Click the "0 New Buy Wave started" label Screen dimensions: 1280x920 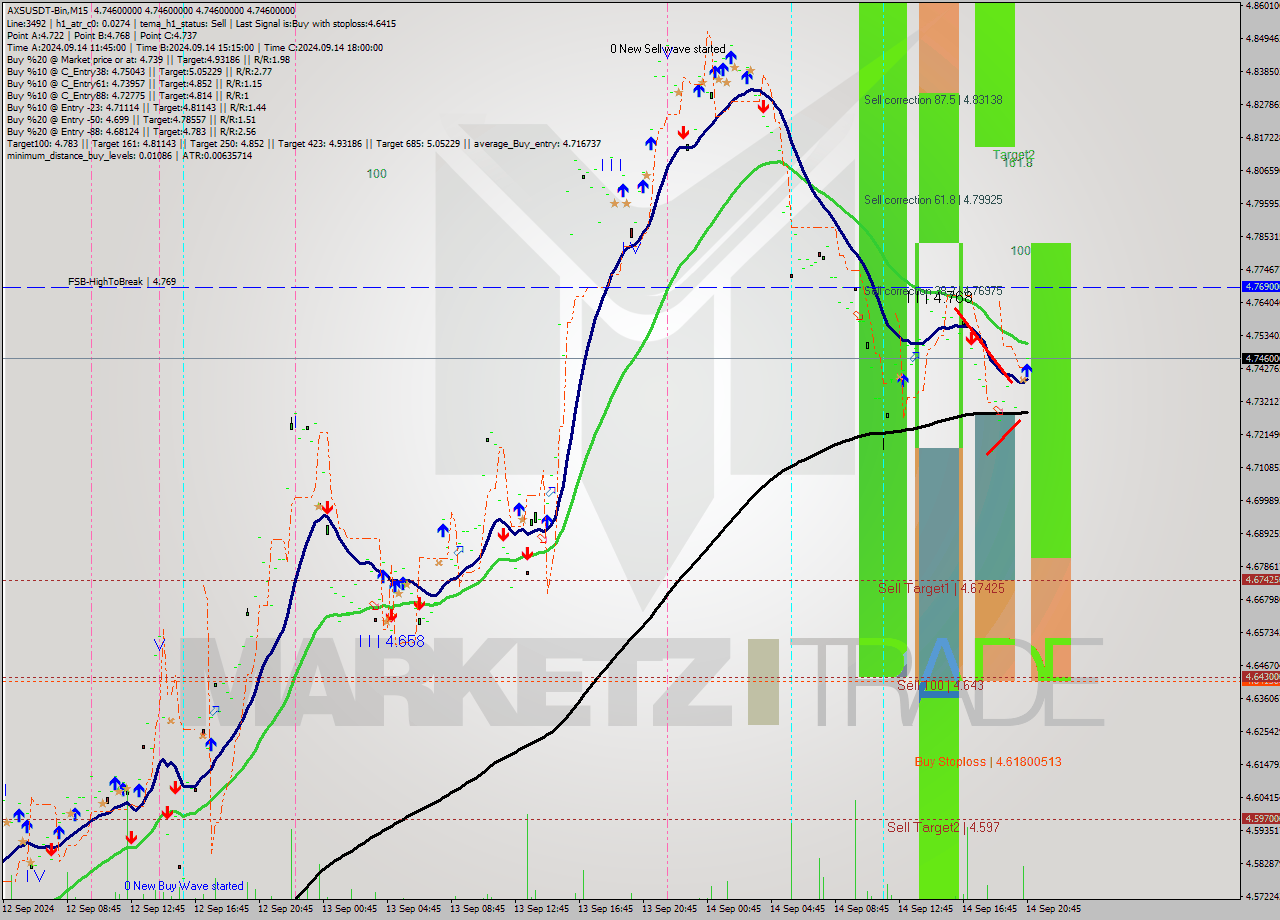tap(184, 886)
